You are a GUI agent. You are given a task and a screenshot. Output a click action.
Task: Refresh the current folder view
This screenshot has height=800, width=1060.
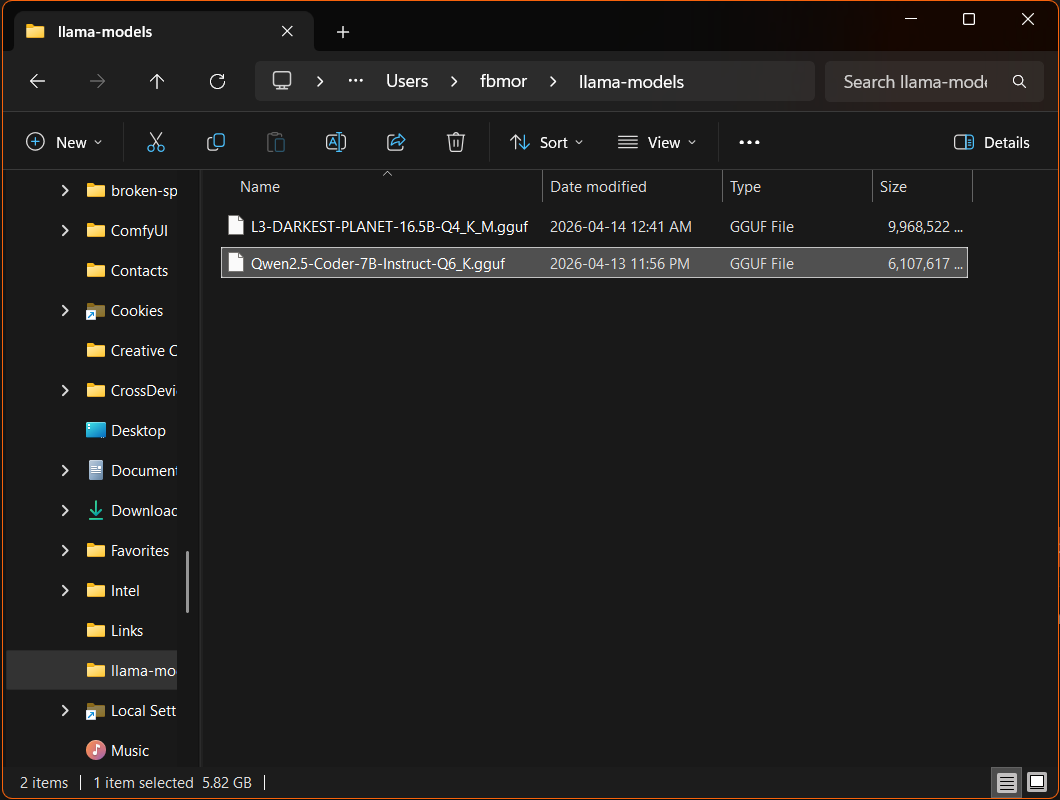pos(217,82)
